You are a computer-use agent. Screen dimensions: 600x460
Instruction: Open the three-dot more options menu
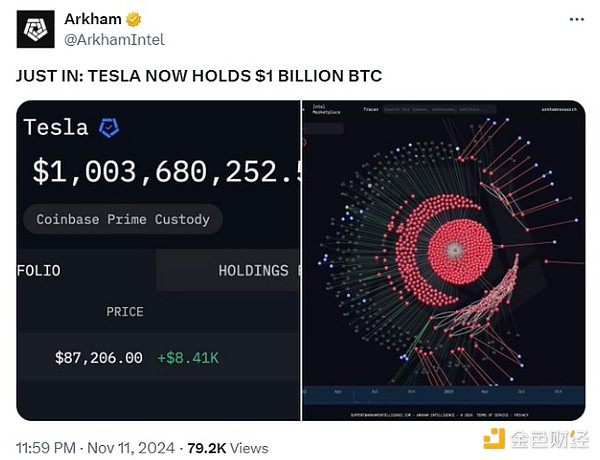coord(577,19)
